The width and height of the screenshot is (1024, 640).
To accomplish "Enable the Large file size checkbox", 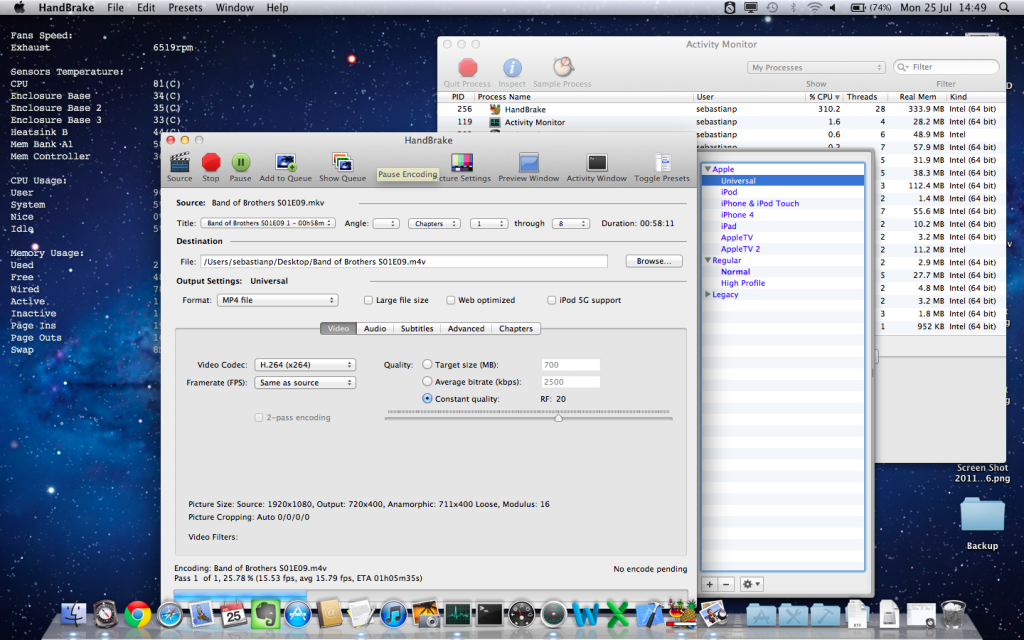I will pos(368,300).
